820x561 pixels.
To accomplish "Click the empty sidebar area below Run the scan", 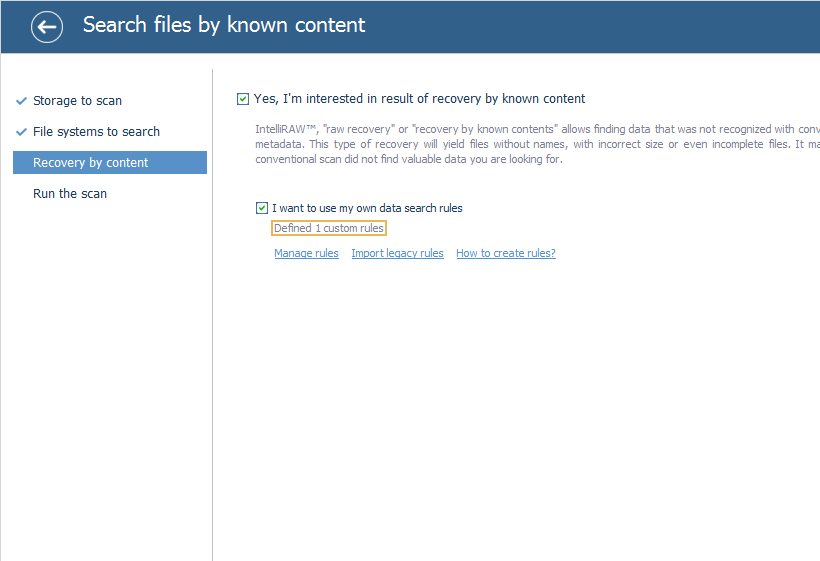I will [106, 380].
